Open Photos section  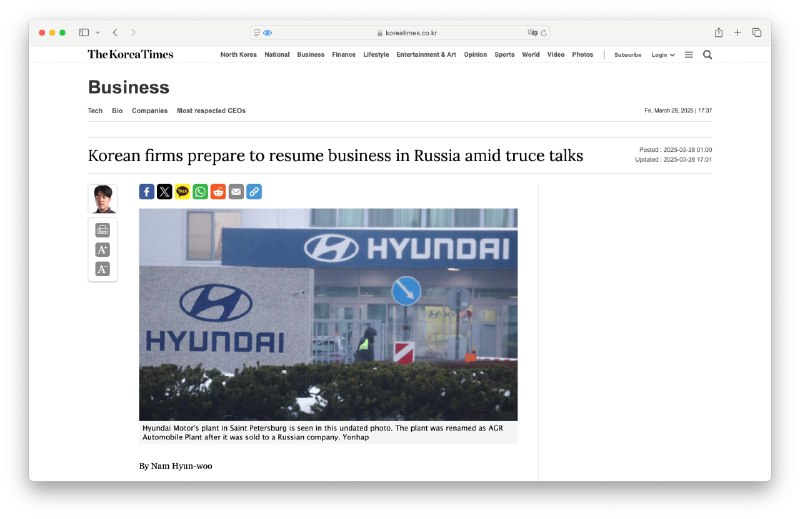(583, 55)
